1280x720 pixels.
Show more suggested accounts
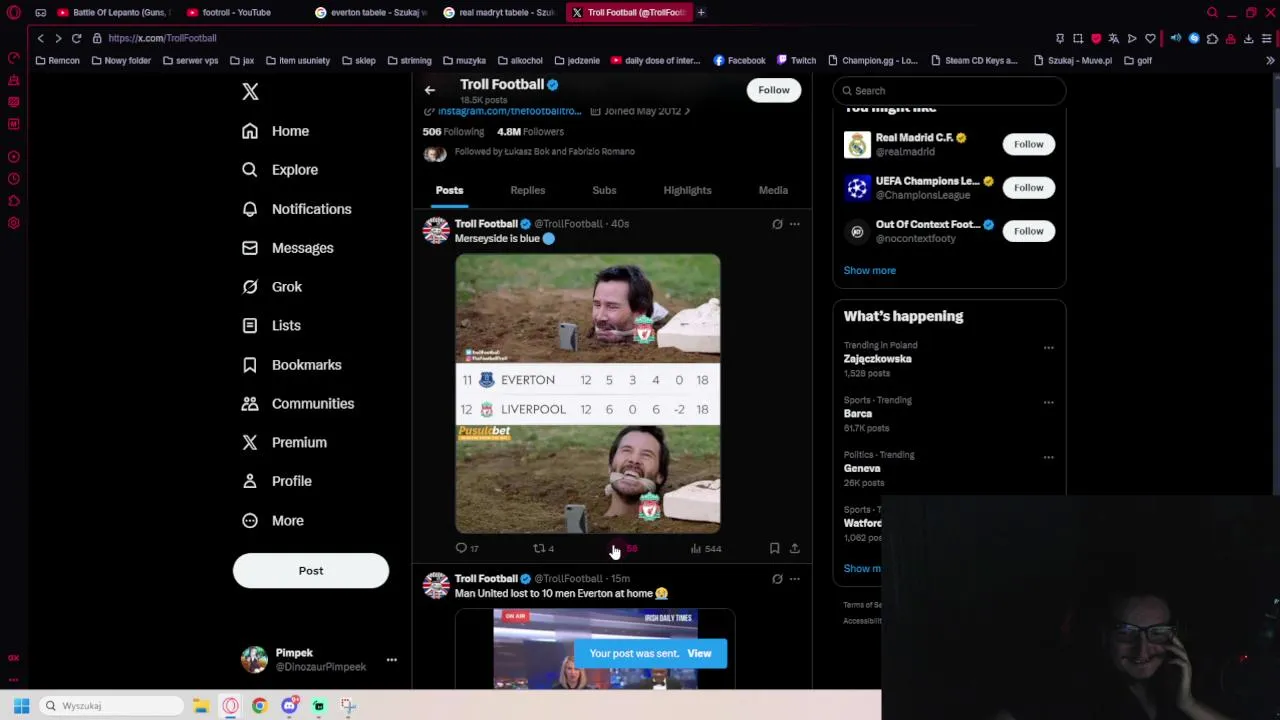(869, 271)
